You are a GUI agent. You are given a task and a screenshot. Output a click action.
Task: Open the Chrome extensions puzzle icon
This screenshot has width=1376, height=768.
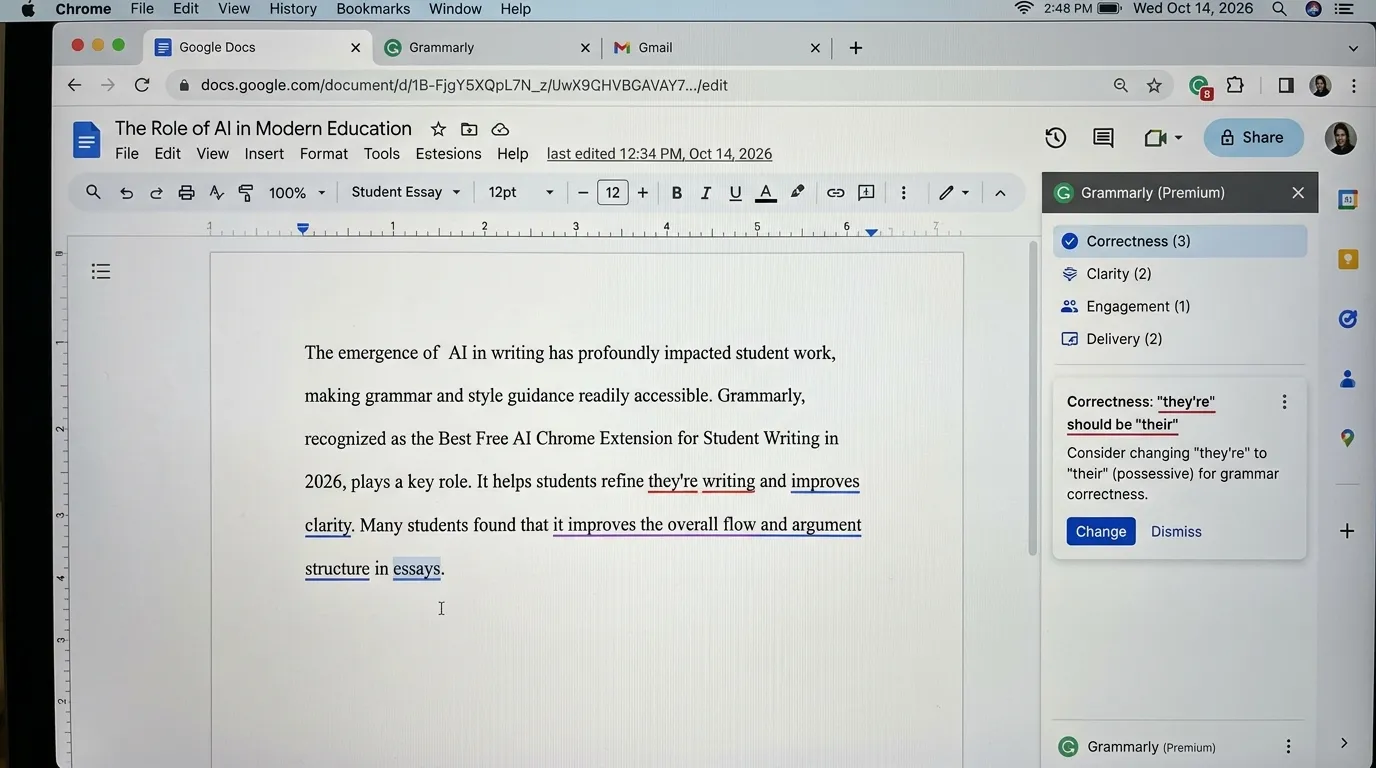(x=1235, y=85)
